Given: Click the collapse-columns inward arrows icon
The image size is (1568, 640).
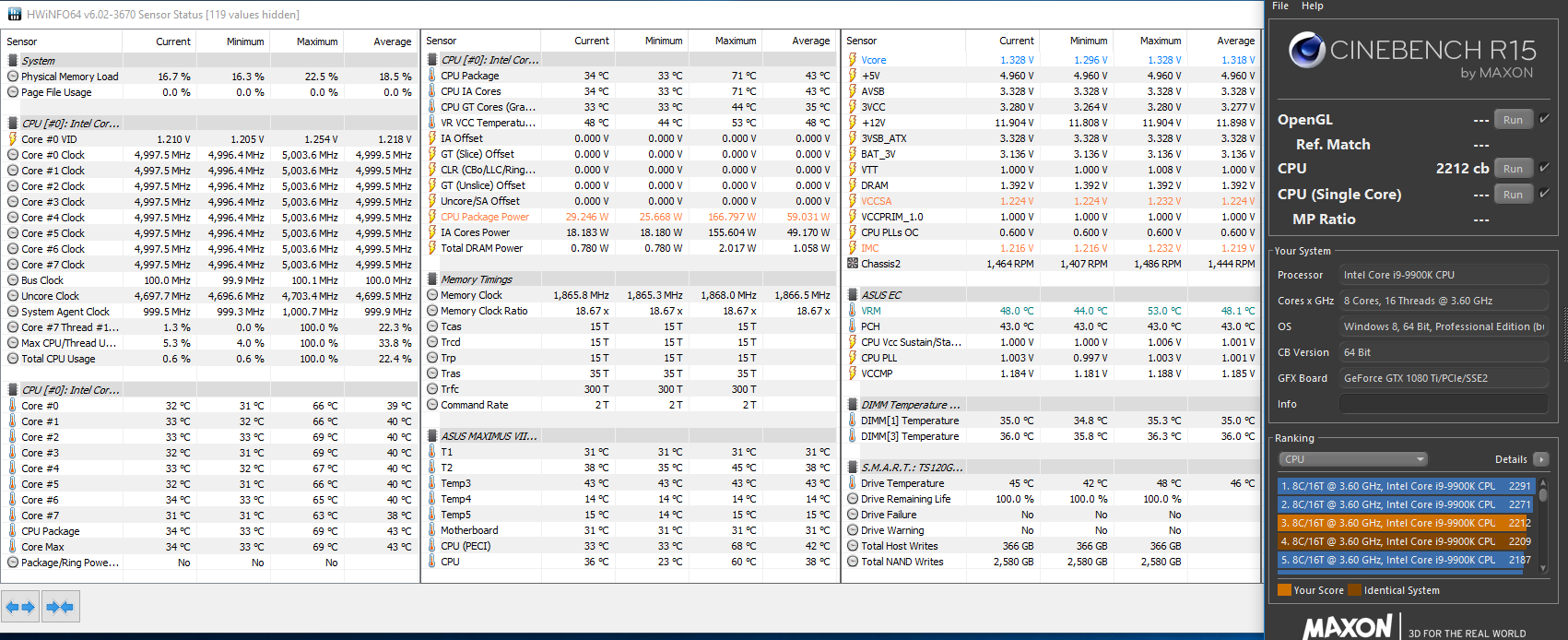Looking at the screenshot, I should pyautogui.click(x=60, y=607).
